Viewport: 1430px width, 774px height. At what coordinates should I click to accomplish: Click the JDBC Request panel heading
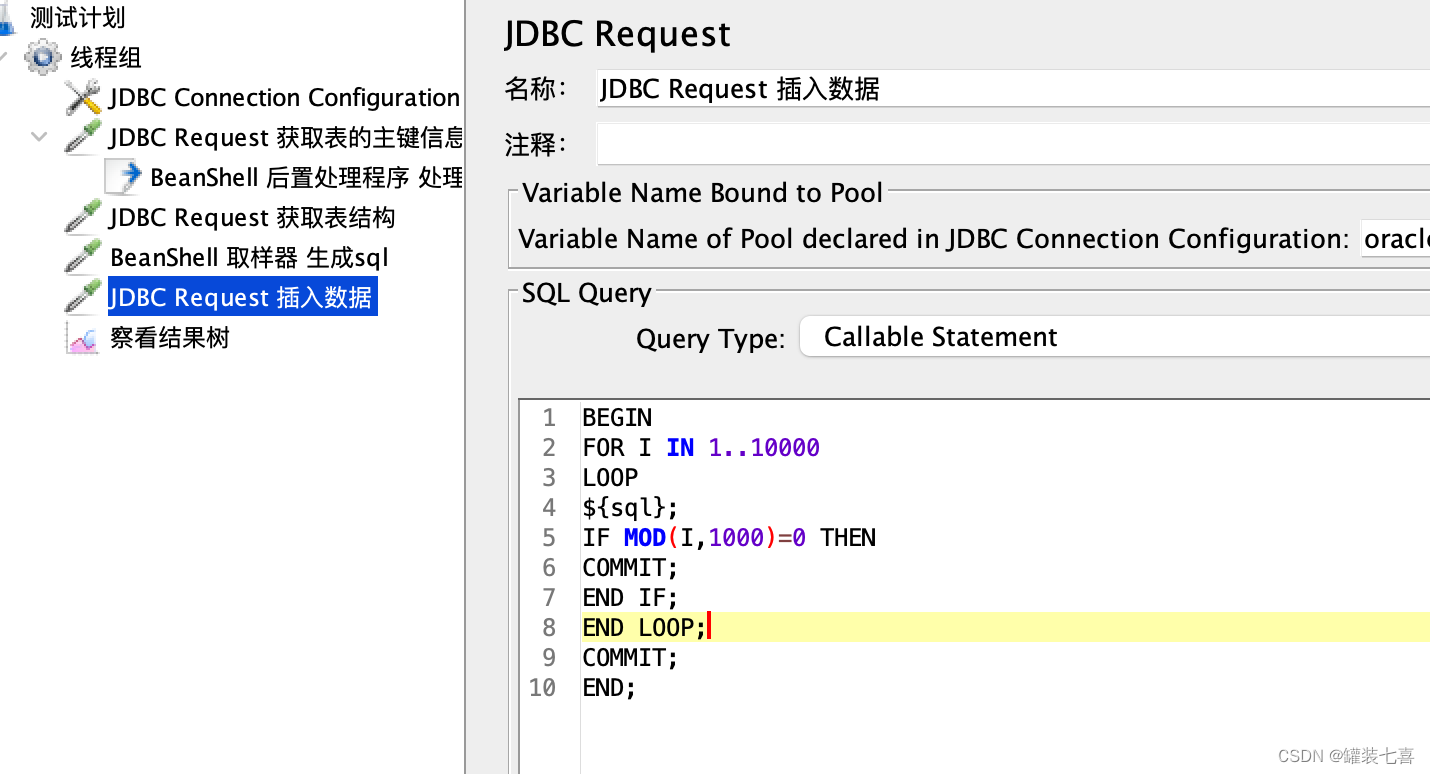click(618, 34)
